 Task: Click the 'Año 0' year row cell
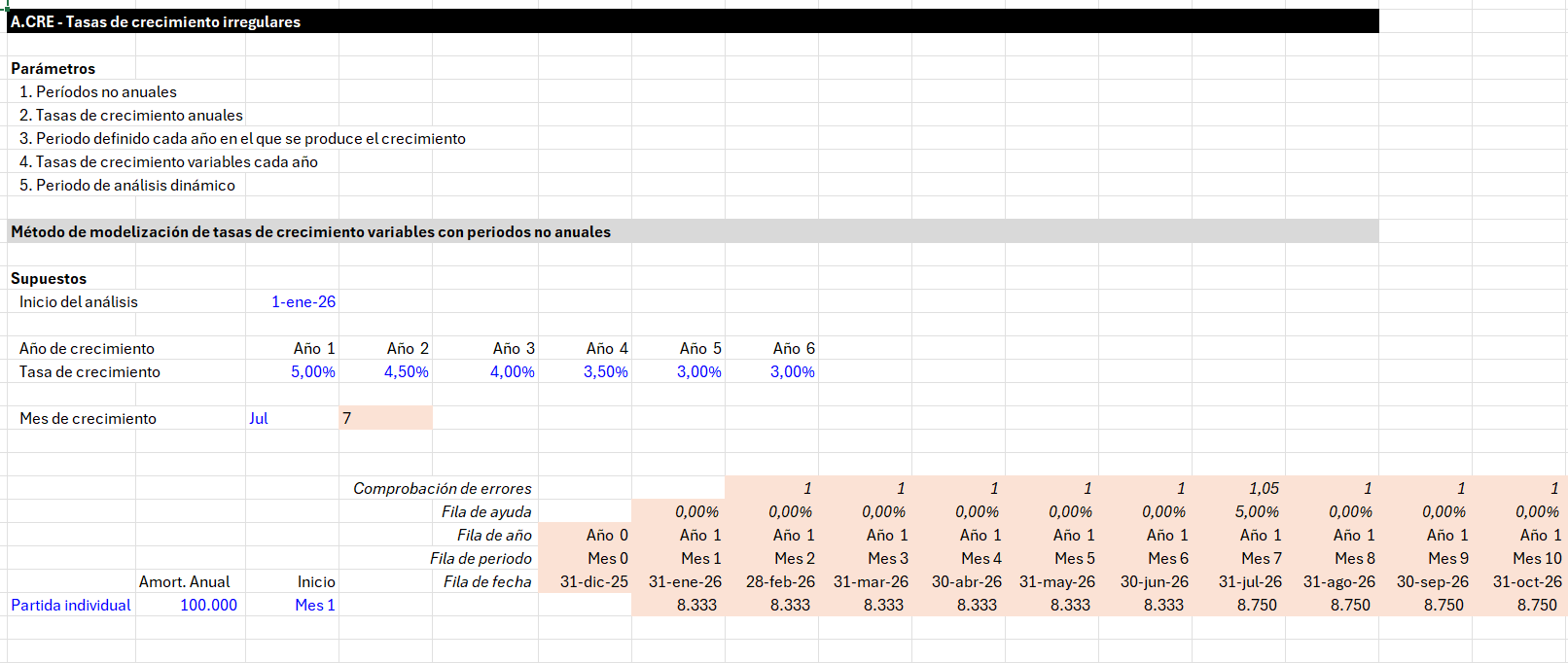pyautogui.click(x=606, y=535)
